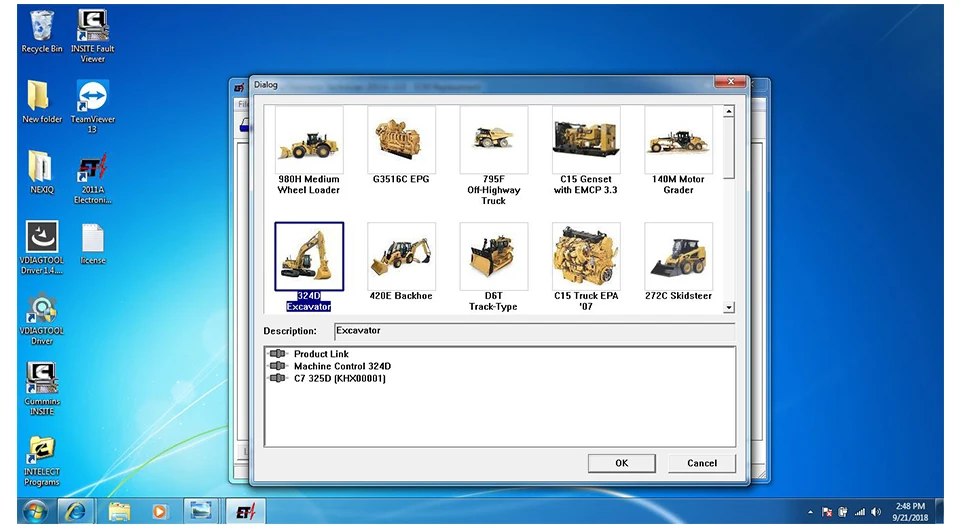Switch to the ET taskbar application
The width and height of the screenshot is (960, 531).
click(245, 511)
